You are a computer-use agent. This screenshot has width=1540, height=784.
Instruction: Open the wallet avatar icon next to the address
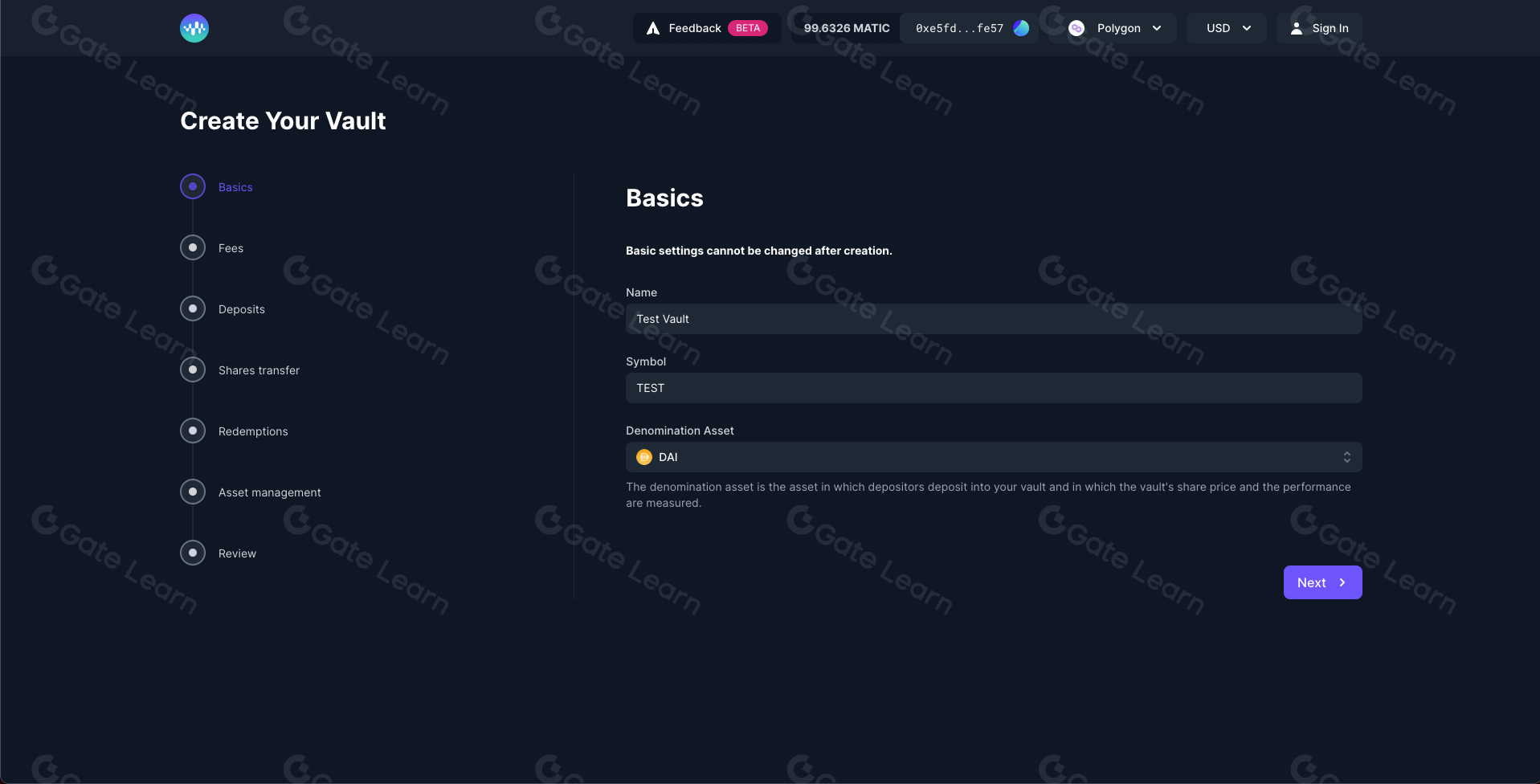point(1021,27)
